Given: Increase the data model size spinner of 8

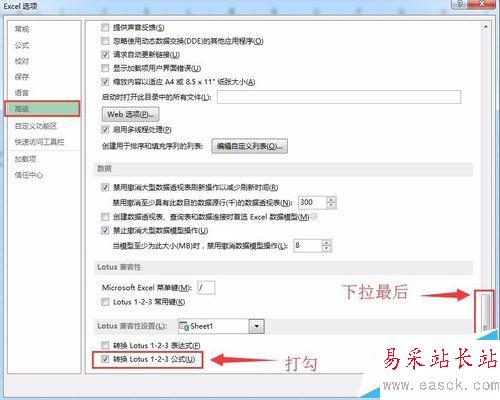Looking at the screenshot, I should pos(326,243).
